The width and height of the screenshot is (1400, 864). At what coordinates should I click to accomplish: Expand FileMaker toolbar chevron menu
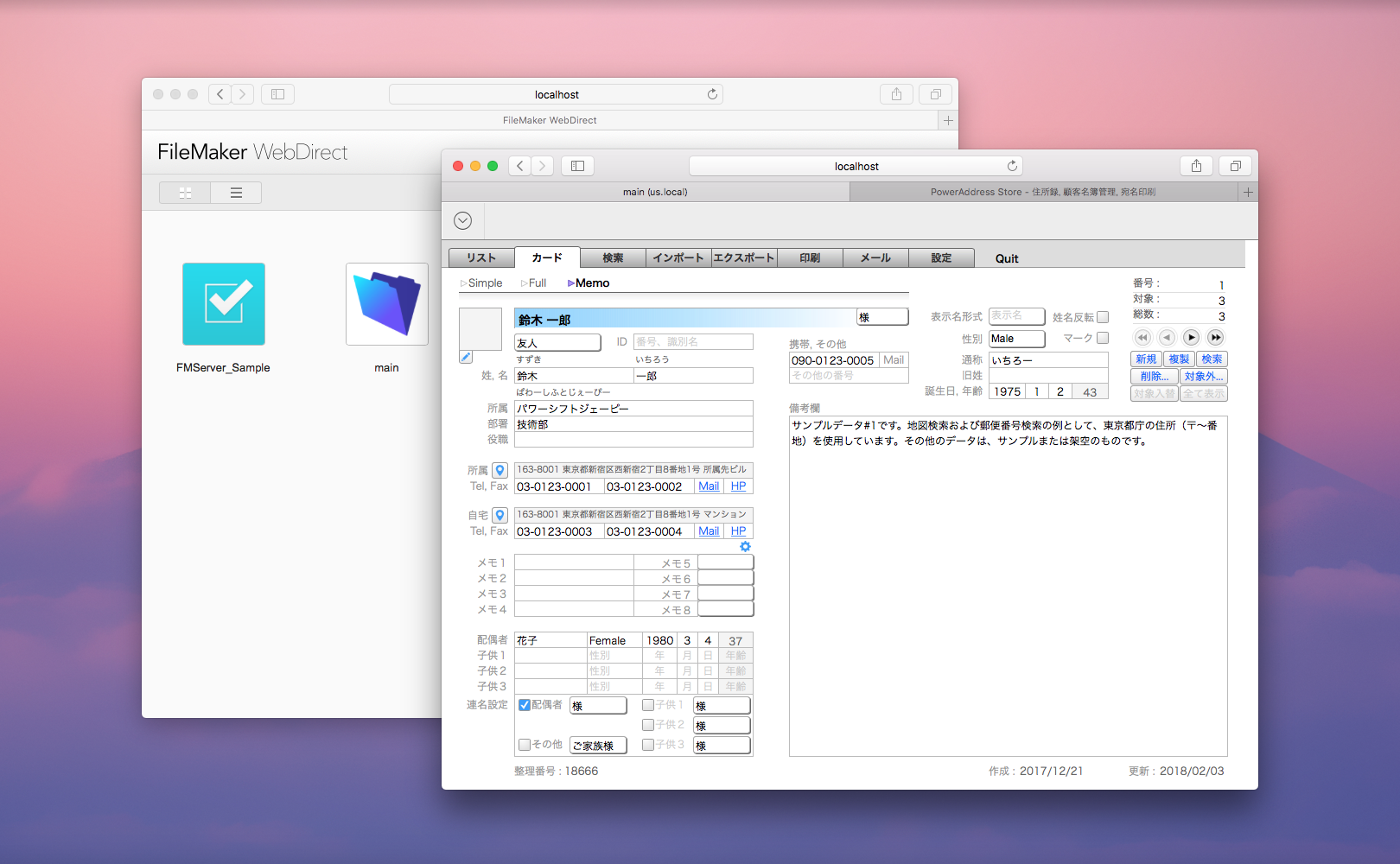(463, 220)
